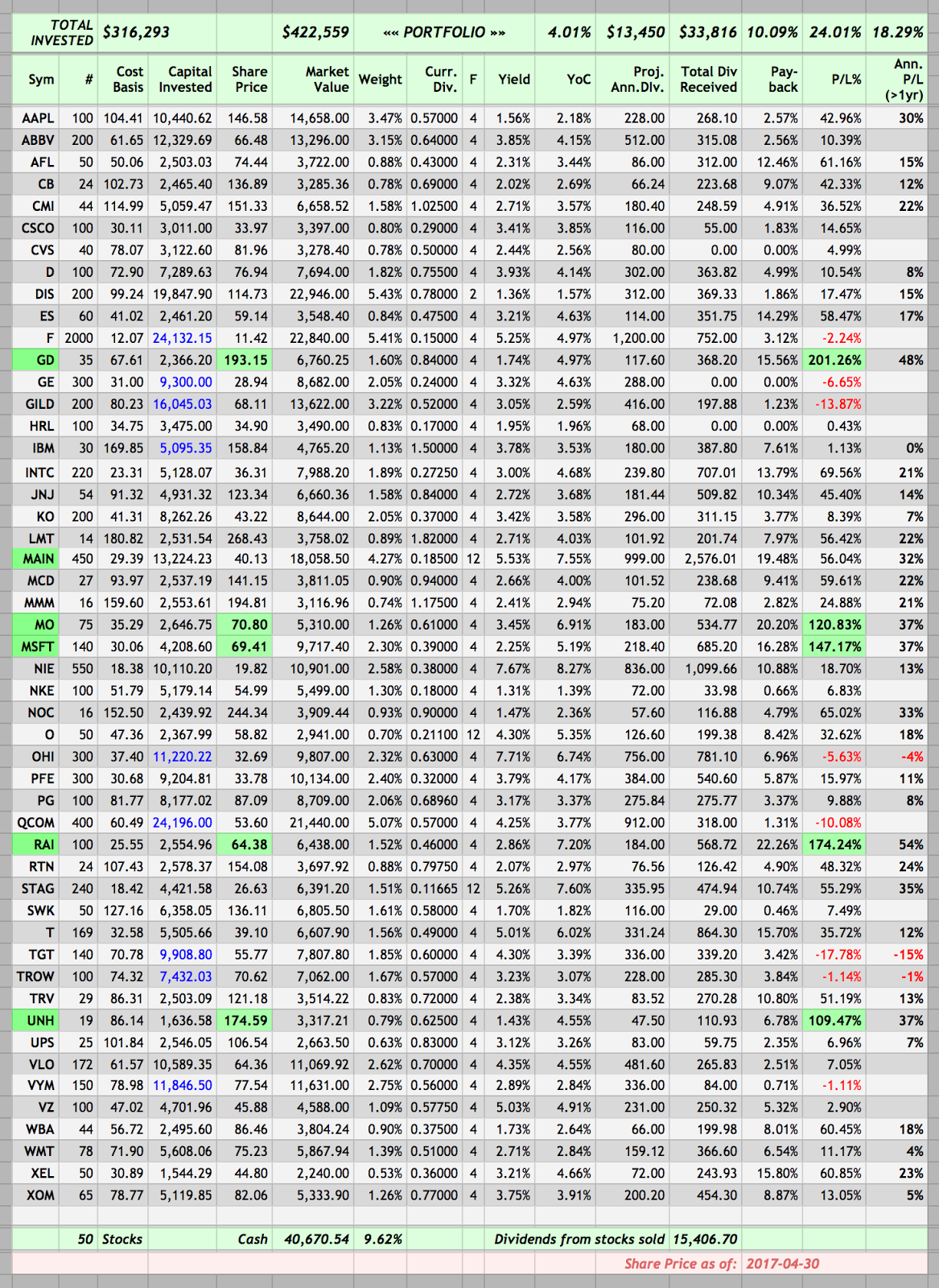Select GD's P/L value 201.26%
This screenshot has width=939, height=1288.
(x=834, y=360)
